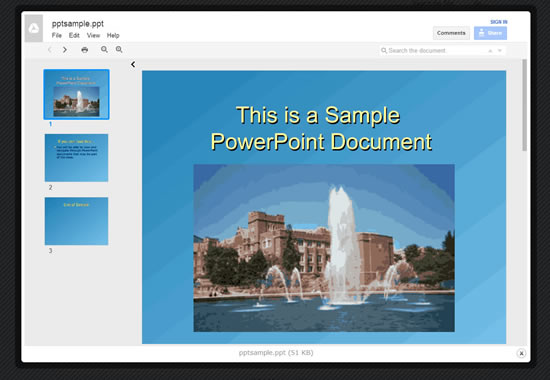The width and height of the screenshot is (550, 380).
Task: Select slide 3 thumbnail
Action: coord(76,221)
